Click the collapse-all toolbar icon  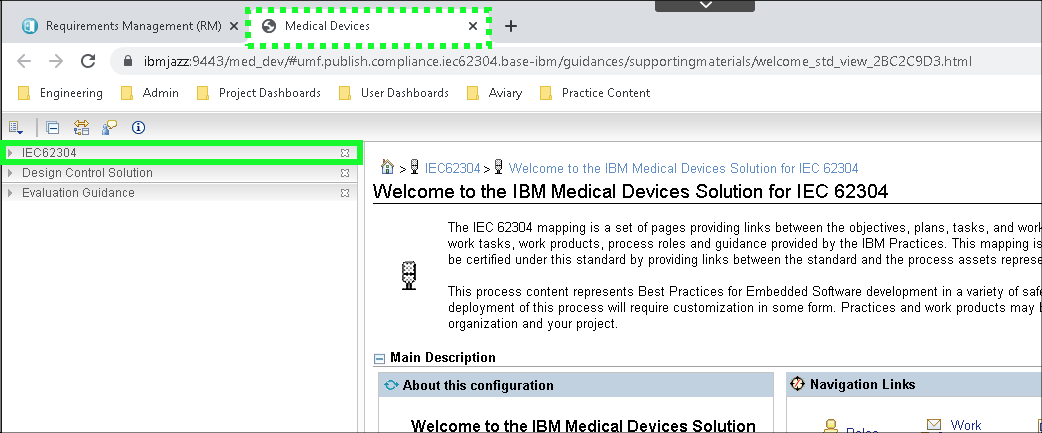tap(53, 127)
